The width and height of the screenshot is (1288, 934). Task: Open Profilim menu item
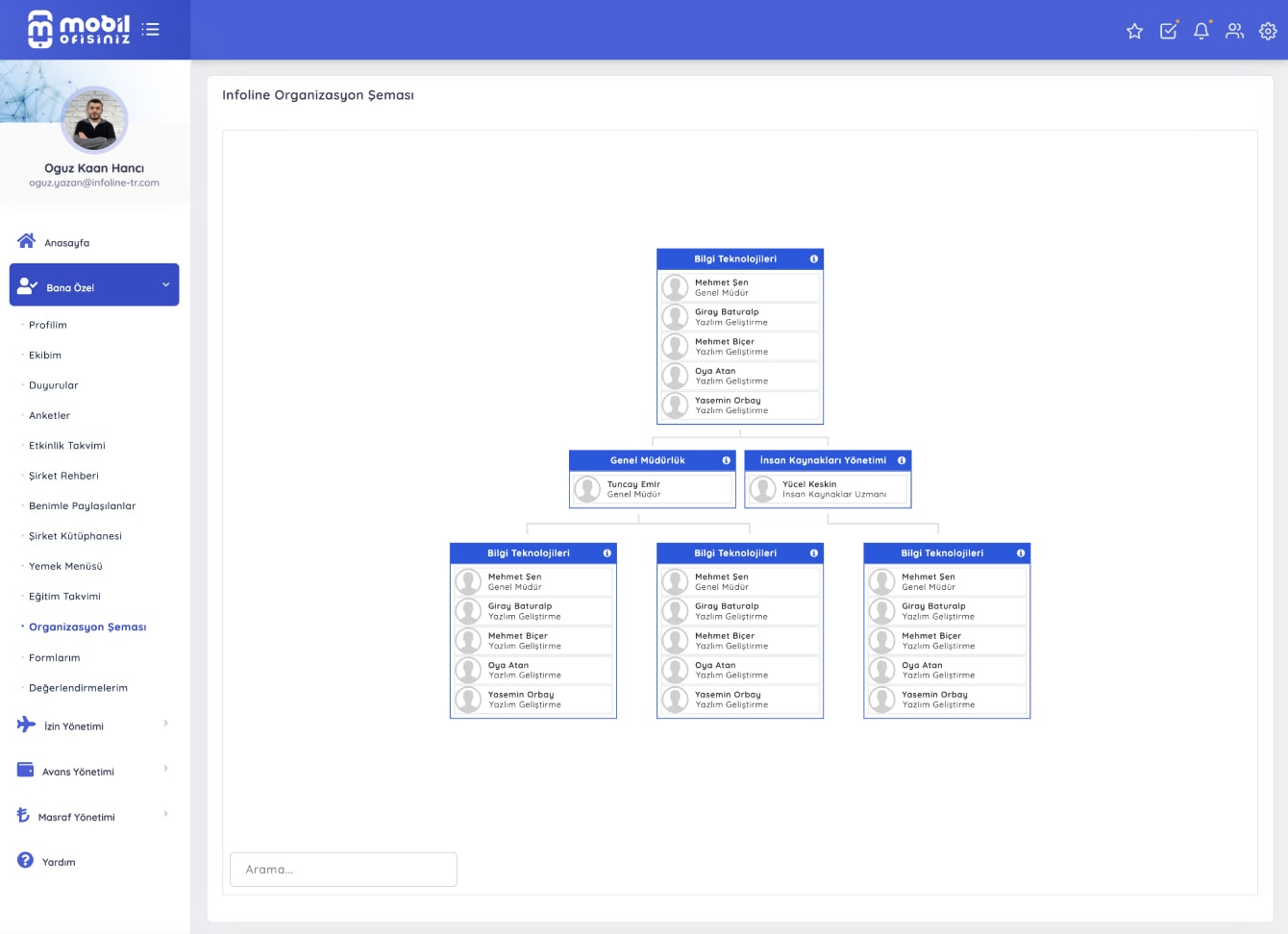[x=48, y=325]
